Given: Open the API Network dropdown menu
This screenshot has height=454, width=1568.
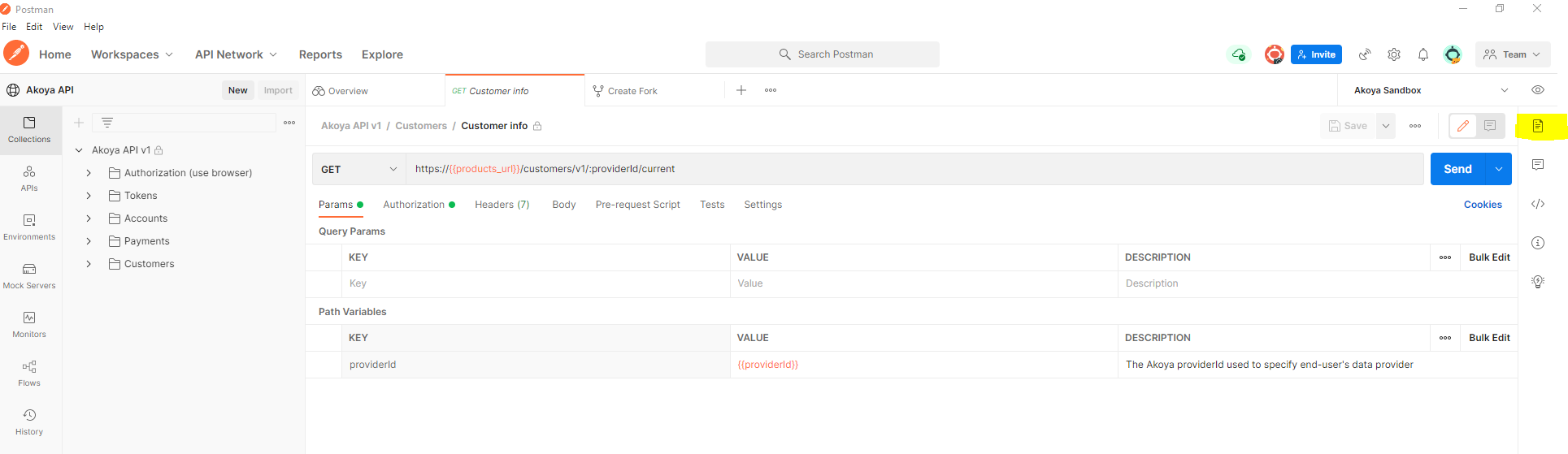Looking at the screenshot, I should click(x=236, y=54).
